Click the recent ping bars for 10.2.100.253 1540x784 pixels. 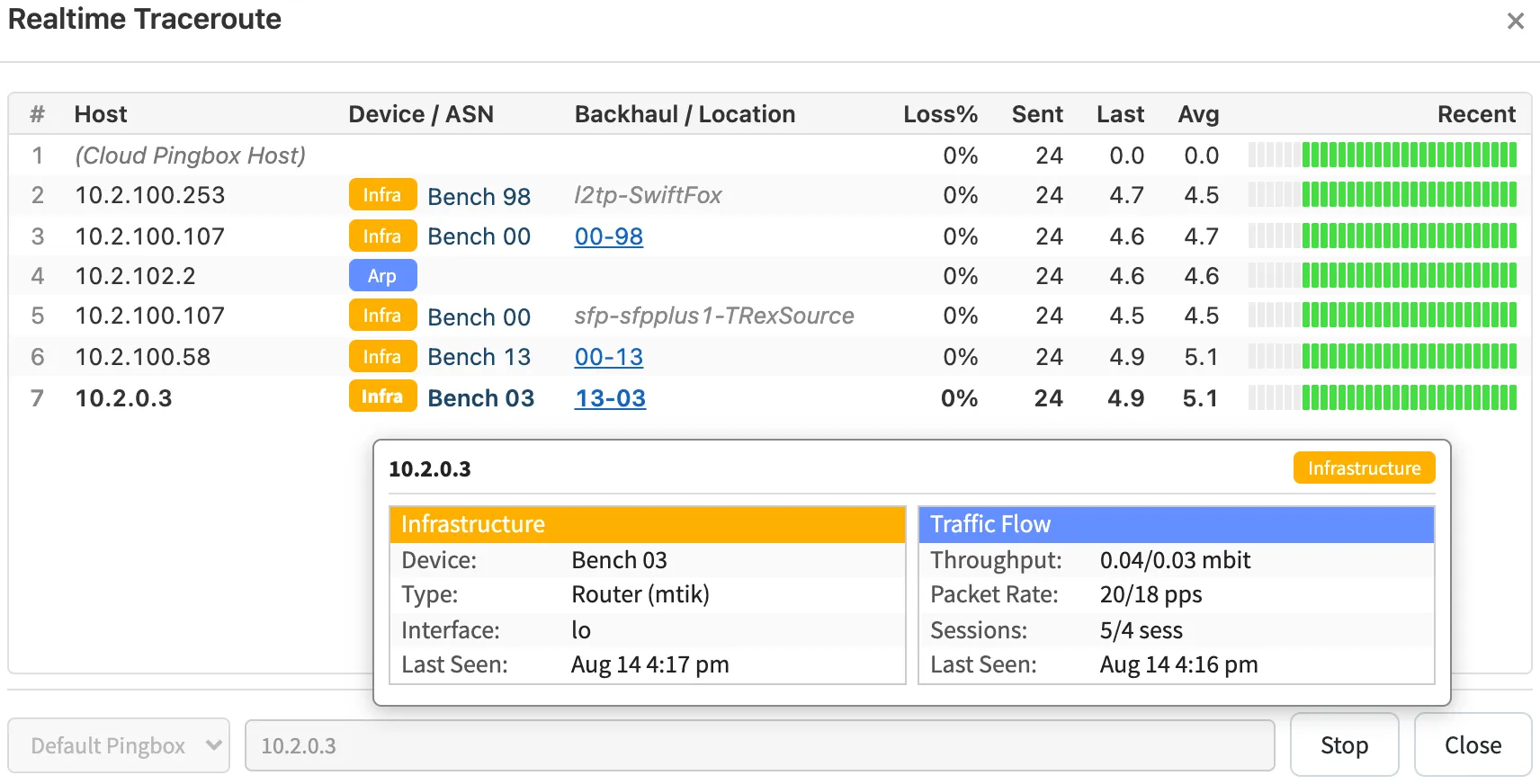[x=1383, y=194]
